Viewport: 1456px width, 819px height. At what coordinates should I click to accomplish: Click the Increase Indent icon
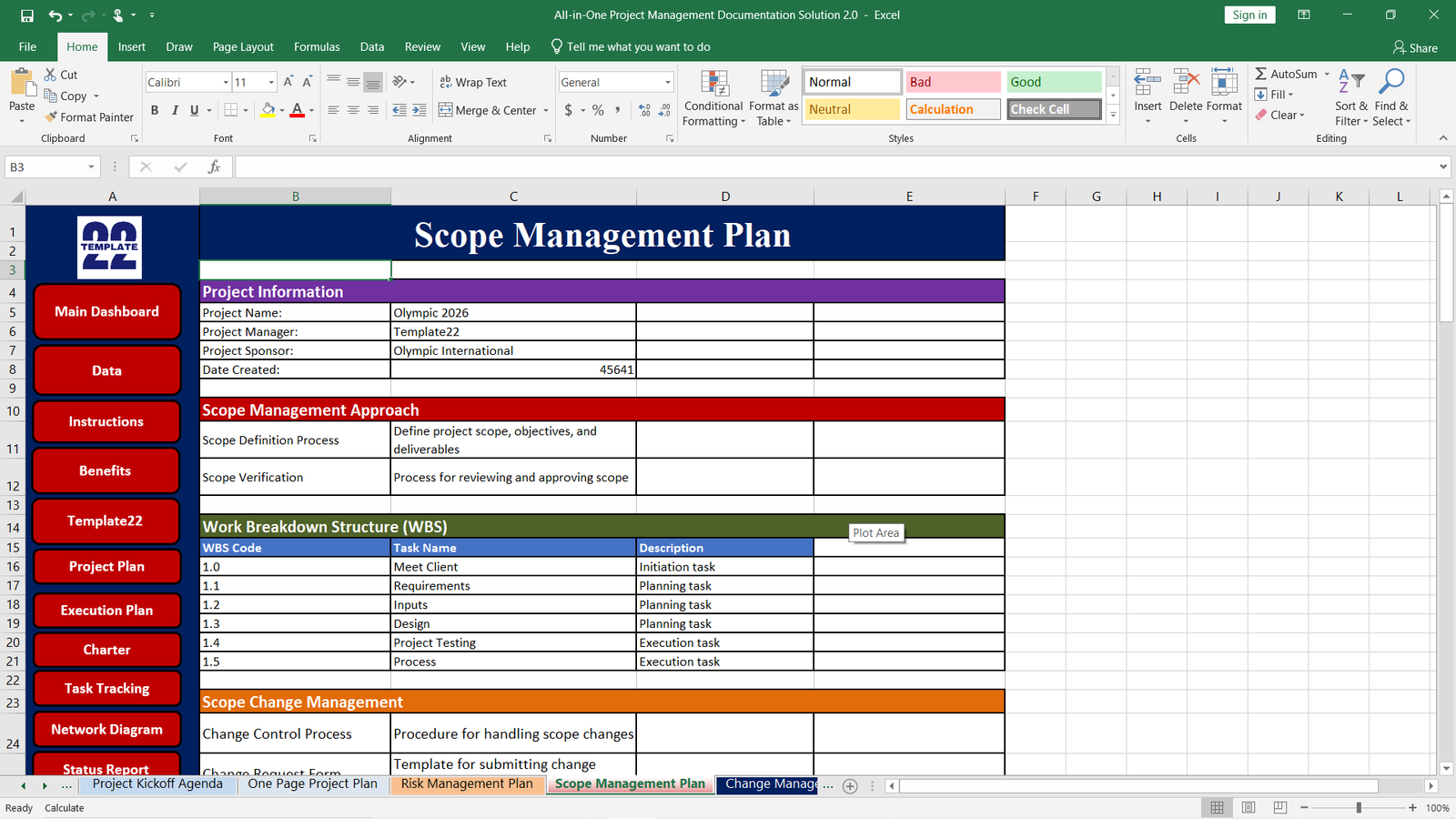tap(420, 110)
